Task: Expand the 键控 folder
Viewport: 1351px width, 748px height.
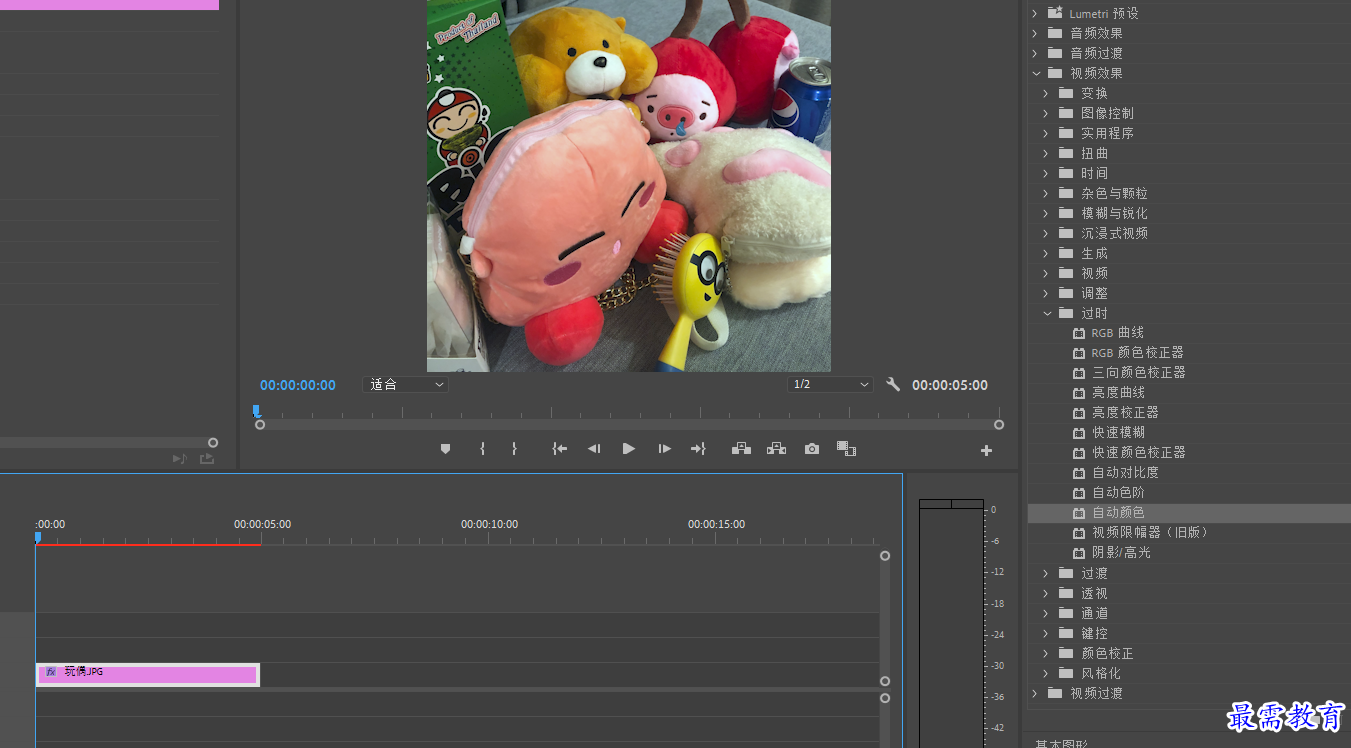Action: [1046, 633]
